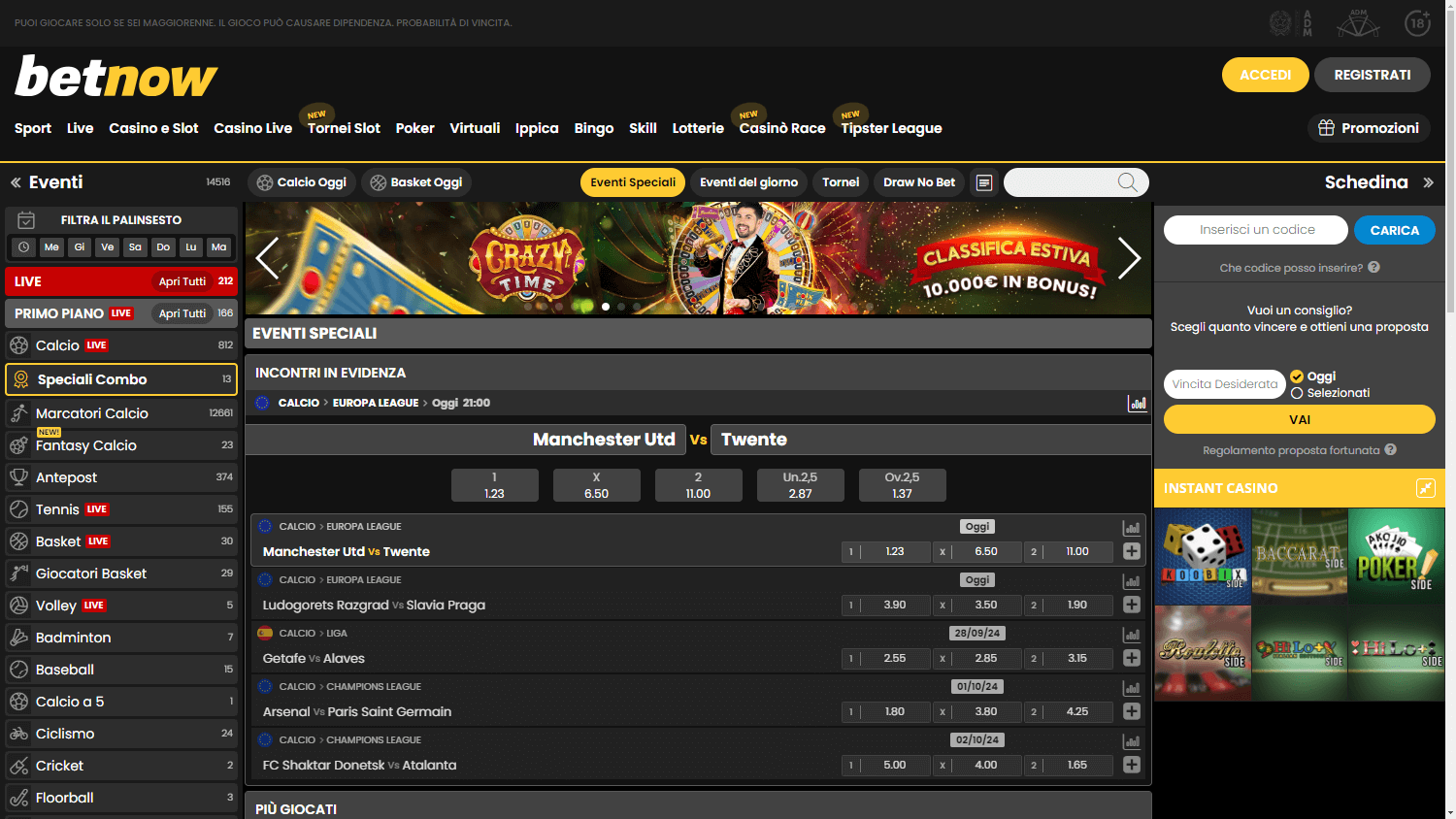Show next banner slide arrow
1456x819 pixels.
point(1129,258)
